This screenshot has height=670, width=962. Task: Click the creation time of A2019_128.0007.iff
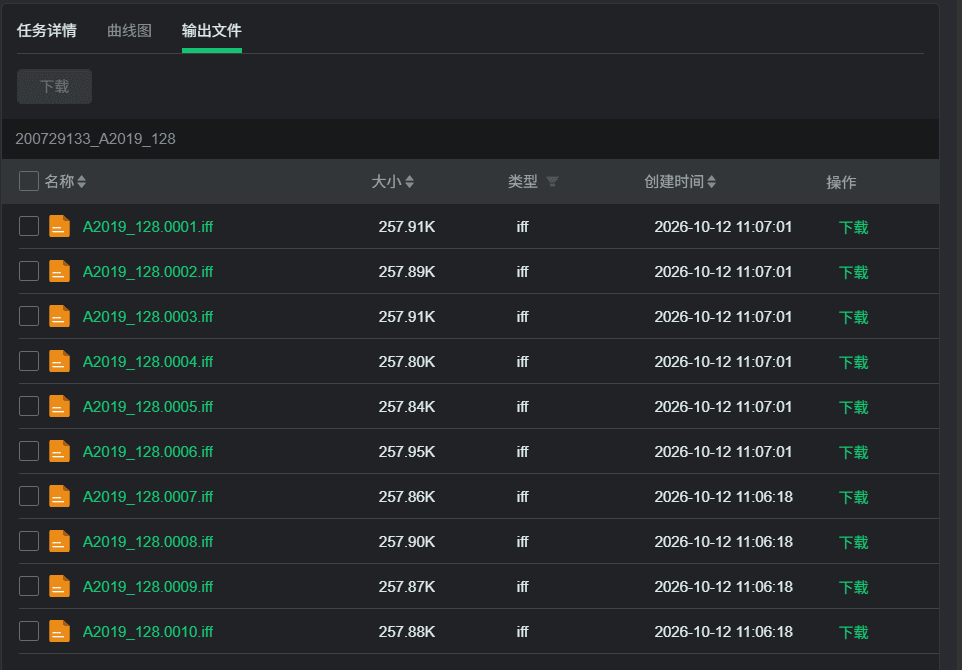point(723,496)
